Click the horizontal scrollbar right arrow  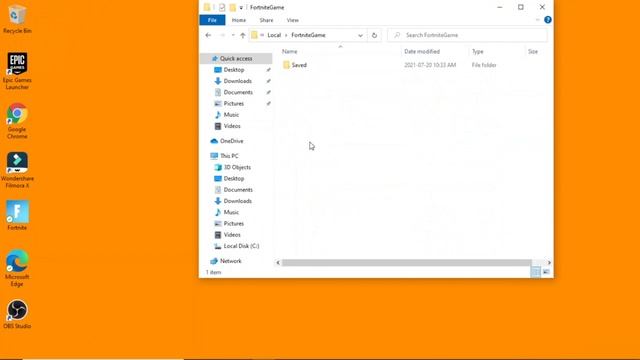(549, 262)
